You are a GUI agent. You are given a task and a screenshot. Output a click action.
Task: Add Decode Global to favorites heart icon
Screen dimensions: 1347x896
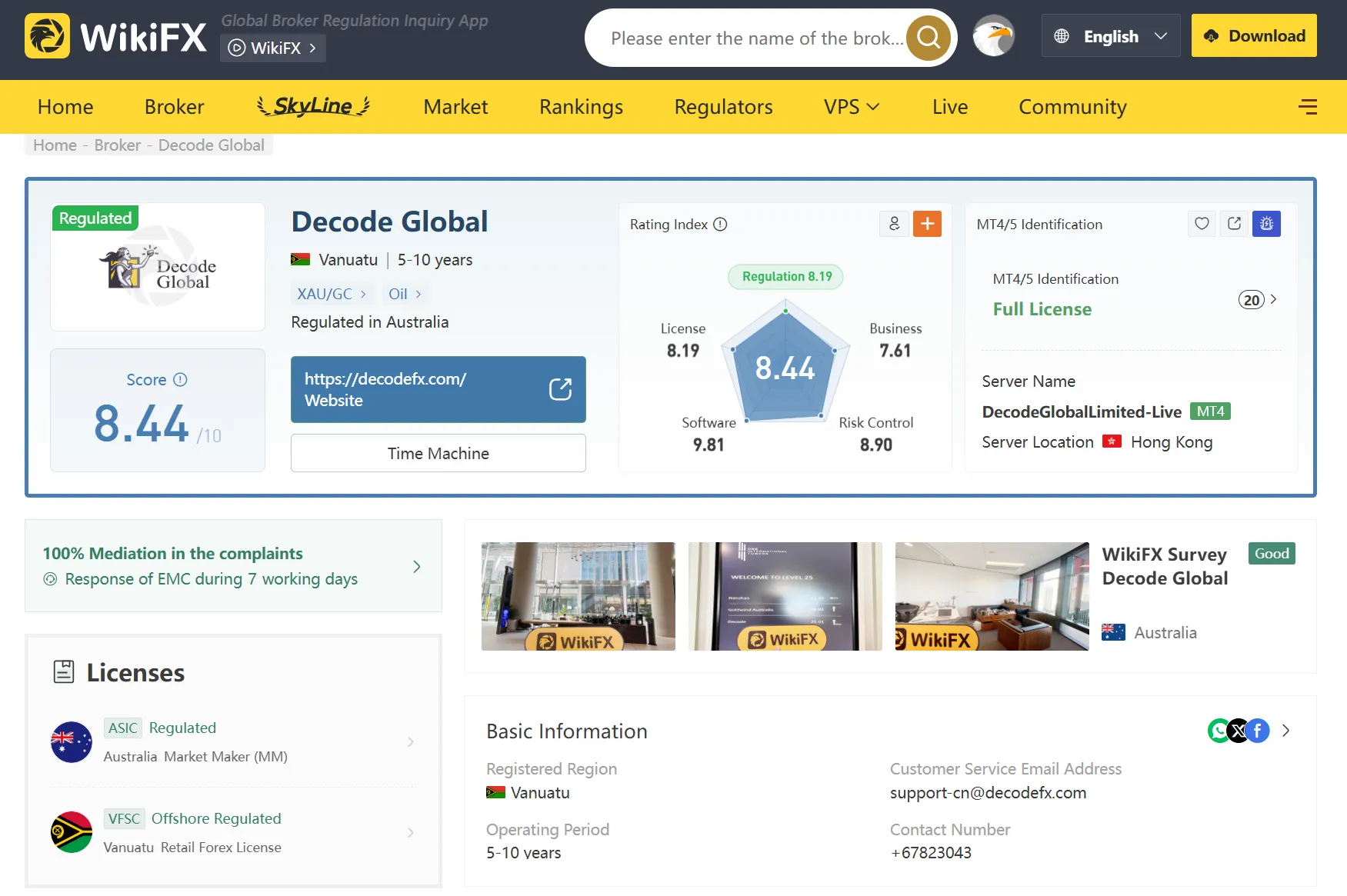(x=1202, y=224)
